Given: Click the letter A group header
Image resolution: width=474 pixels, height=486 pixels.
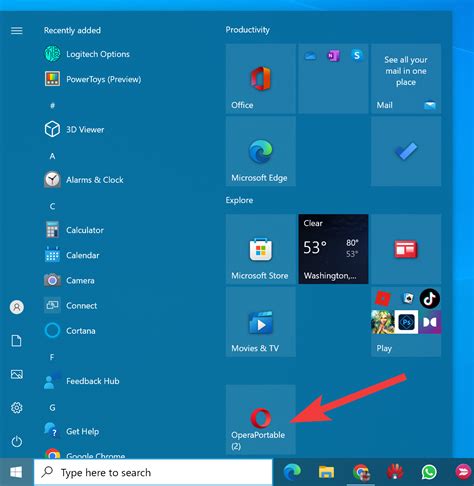Looking at the screenshot, I should 52,156.
